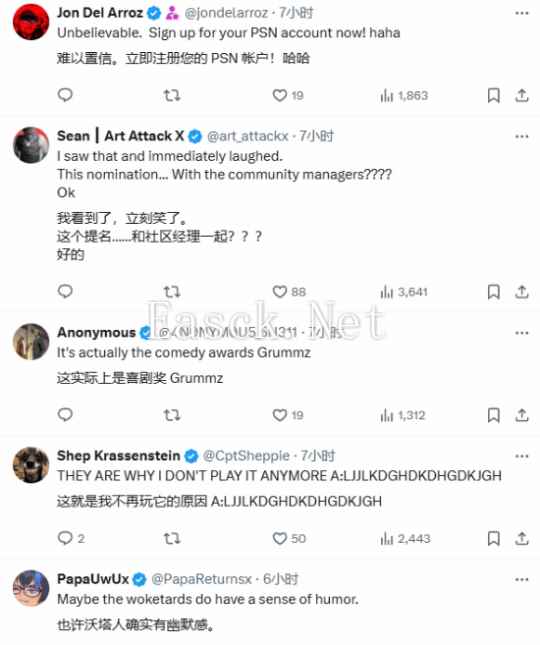Viewport: 540px width, 645px height.
Task: Bookmark Sean Art Attack X's tweet
Action: (493, 292)
